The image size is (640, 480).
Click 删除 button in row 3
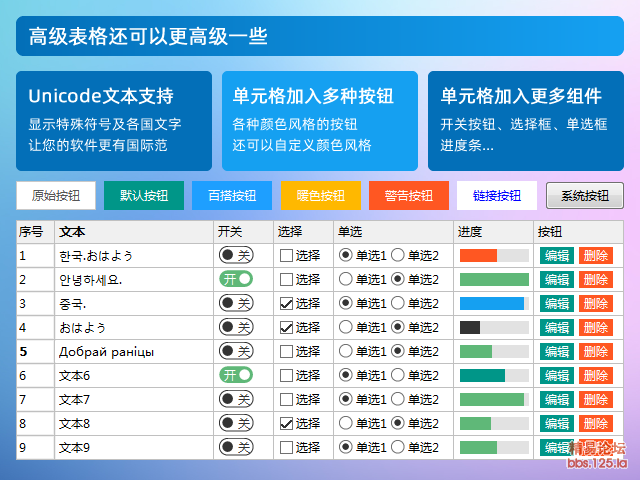(x=596, y=304)
